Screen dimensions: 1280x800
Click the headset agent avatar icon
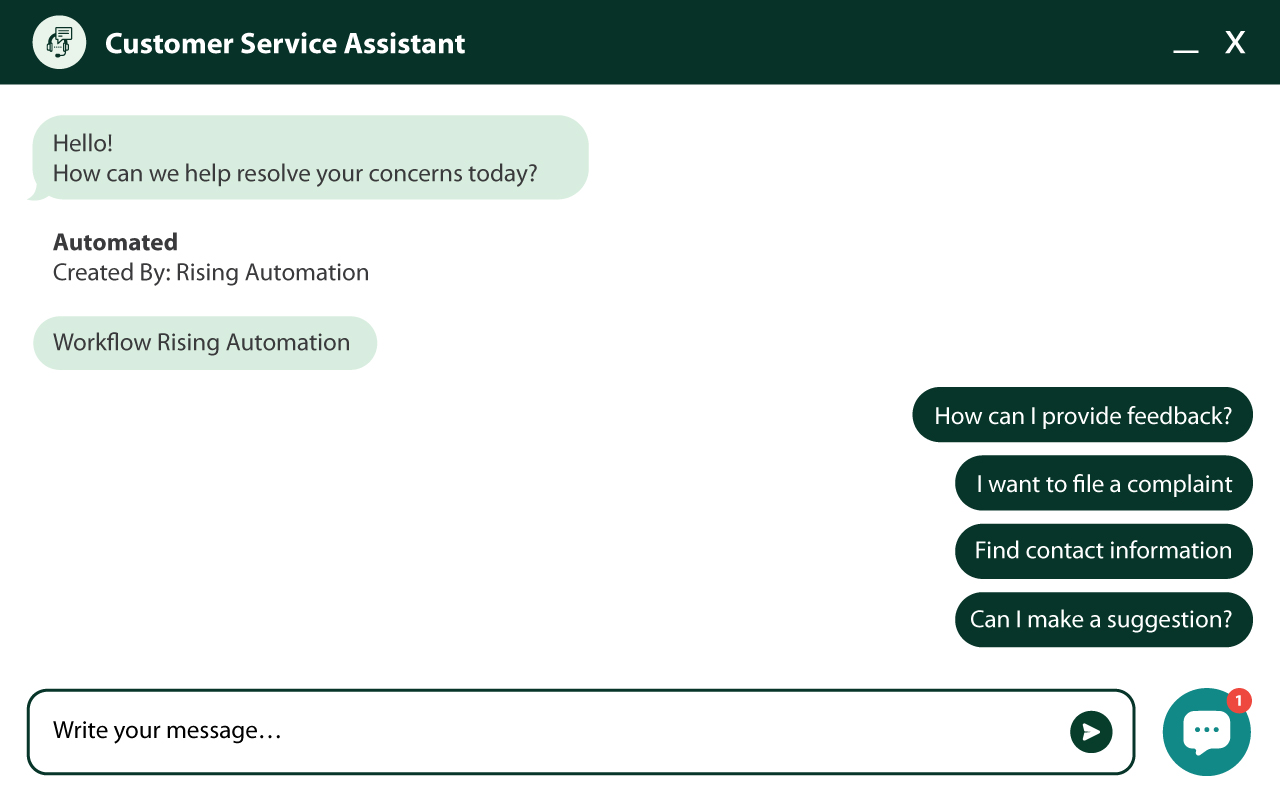click(x=59, y=43)
